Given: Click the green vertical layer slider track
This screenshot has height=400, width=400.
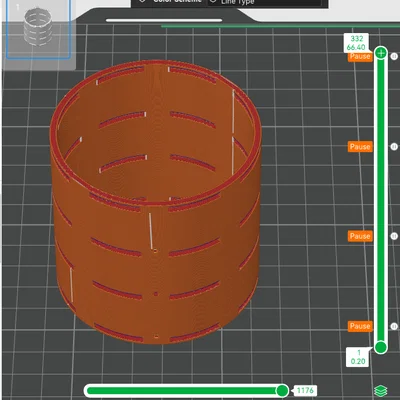Looking at the screenshot, I should (x=381, y=200).
